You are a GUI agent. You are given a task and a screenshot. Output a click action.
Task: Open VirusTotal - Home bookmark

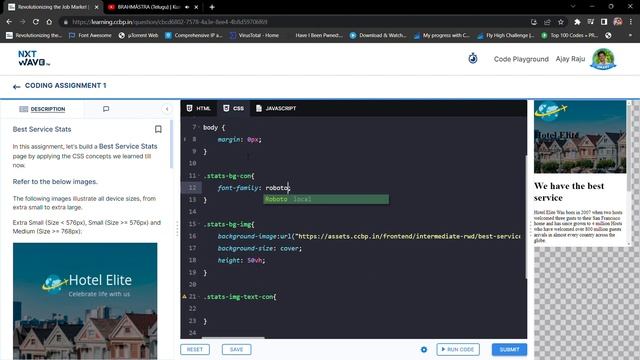[254, 36]
